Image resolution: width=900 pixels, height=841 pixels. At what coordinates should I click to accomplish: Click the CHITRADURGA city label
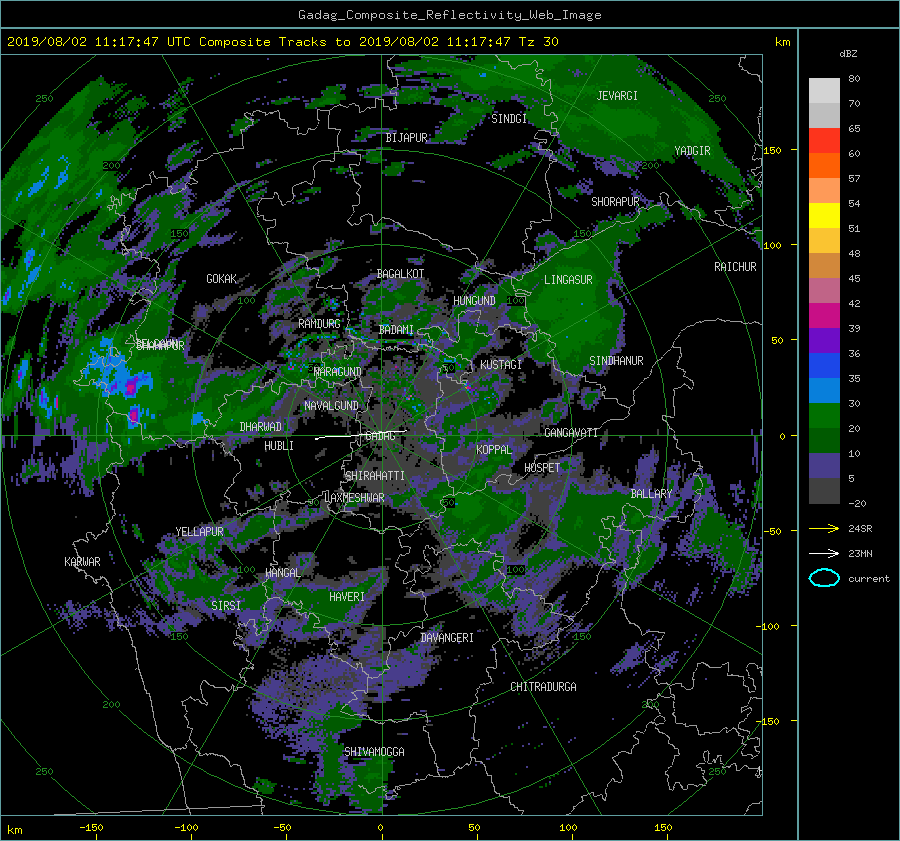[543, 687]
